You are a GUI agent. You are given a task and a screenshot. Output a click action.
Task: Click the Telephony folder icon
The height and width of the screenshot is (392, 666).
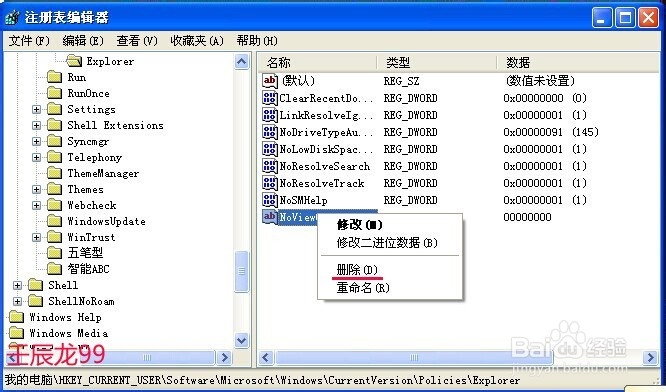coord(54,157)
